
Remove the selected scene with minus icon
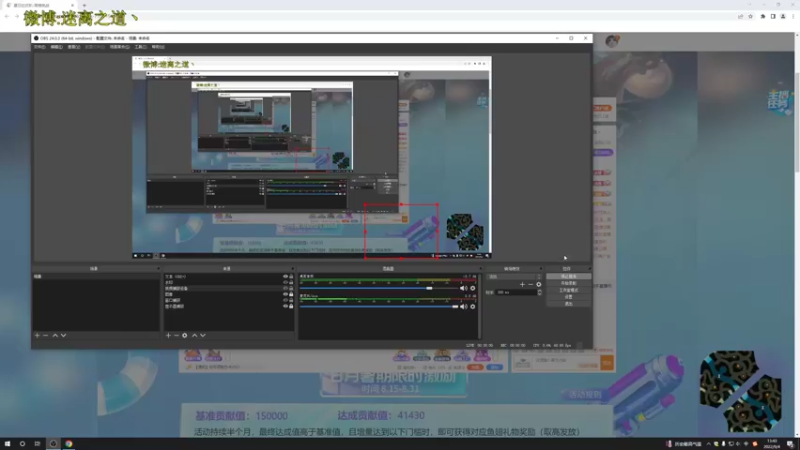(x=45, y=335)
